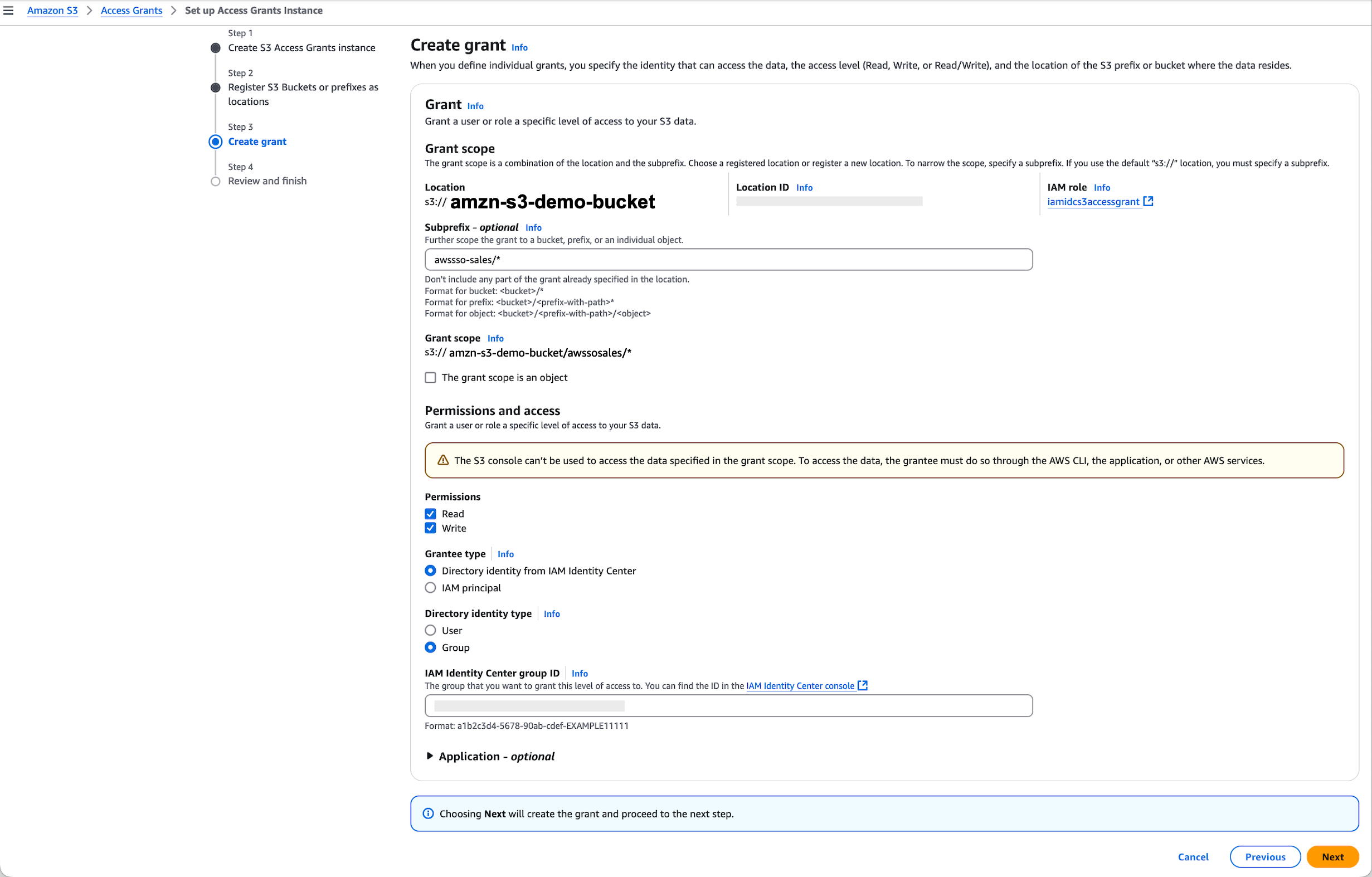1372x877 pixels.
Task: Uncheck the Write permission
Action: point(430,528)
